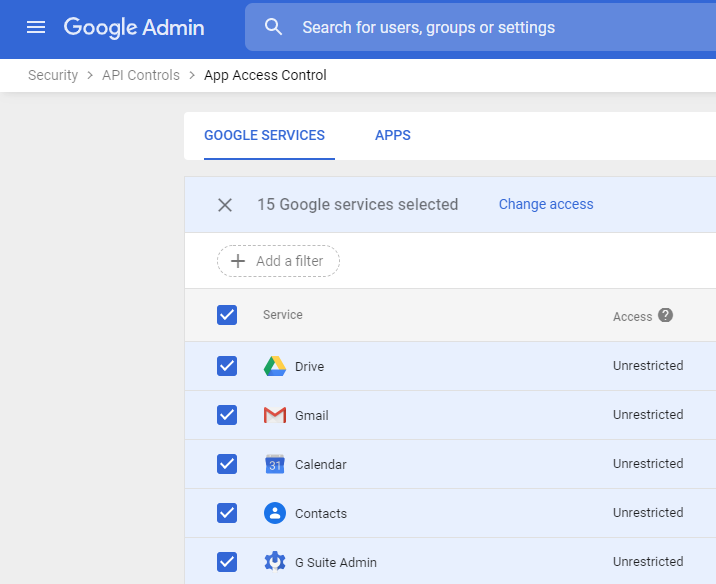Click Change access link
716x584 pixels.
tap(546, 204)
